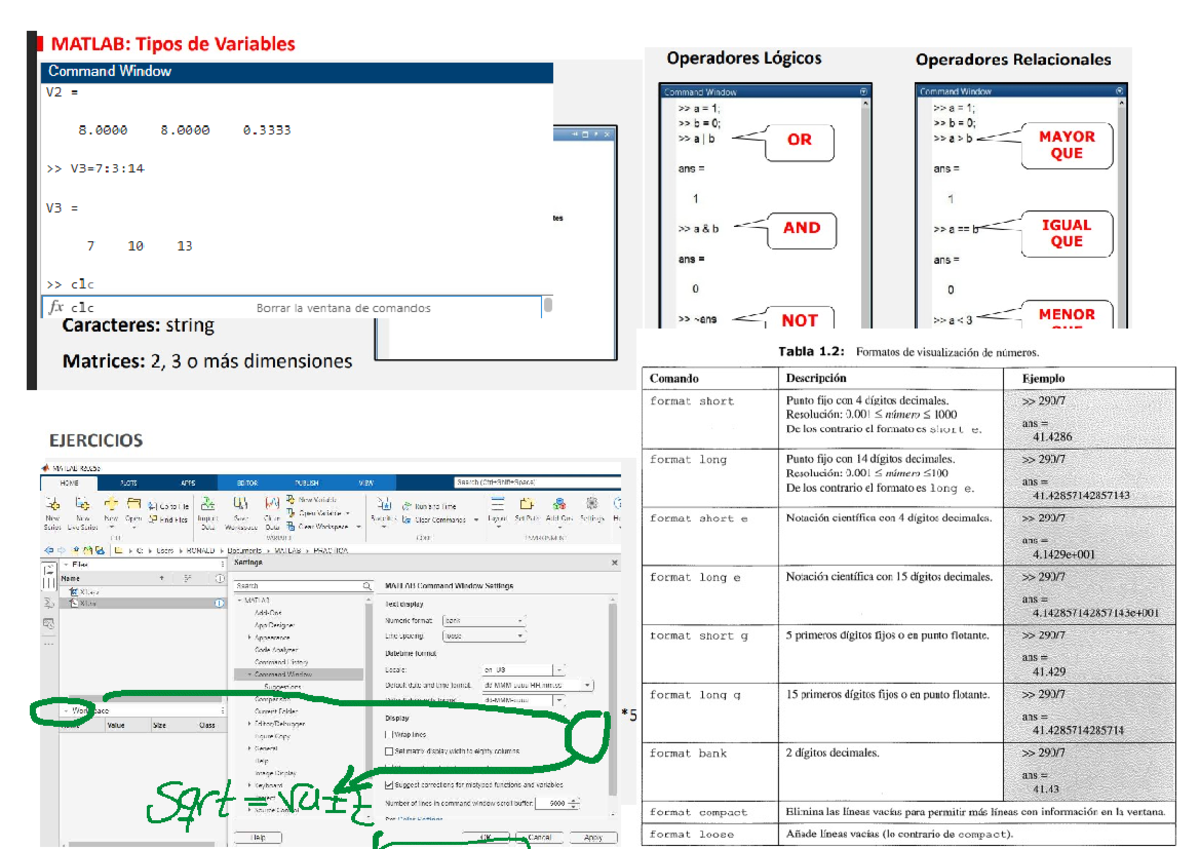Image resolution: width=1200 pixels, height=849 pixels.
Task: Open the Add-Ons icon in the toolstrip
Action: tap(560, 505)
